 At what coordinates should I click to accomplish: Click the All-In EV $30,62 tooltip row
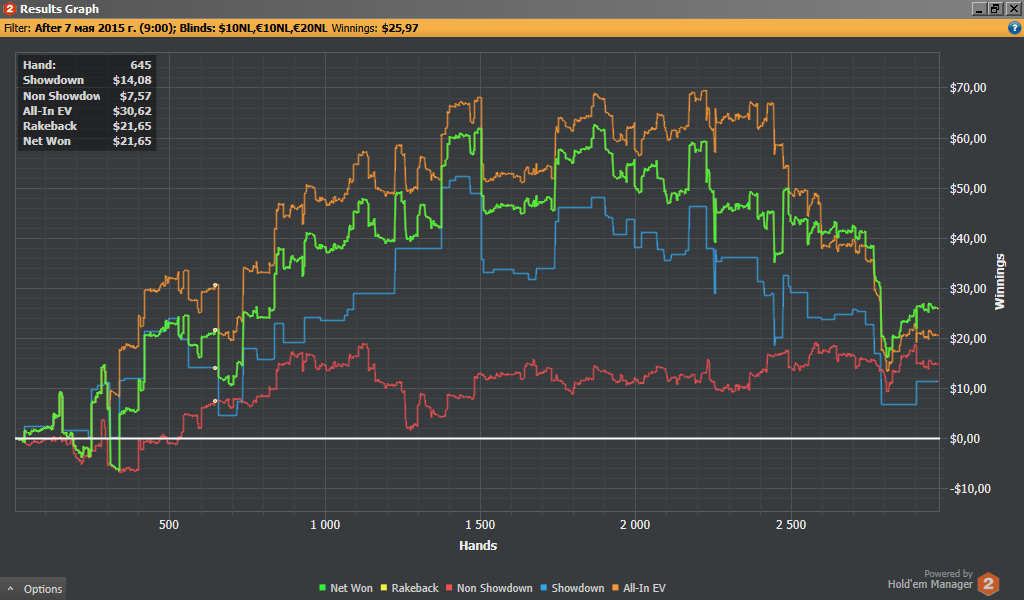coord(87,111)
